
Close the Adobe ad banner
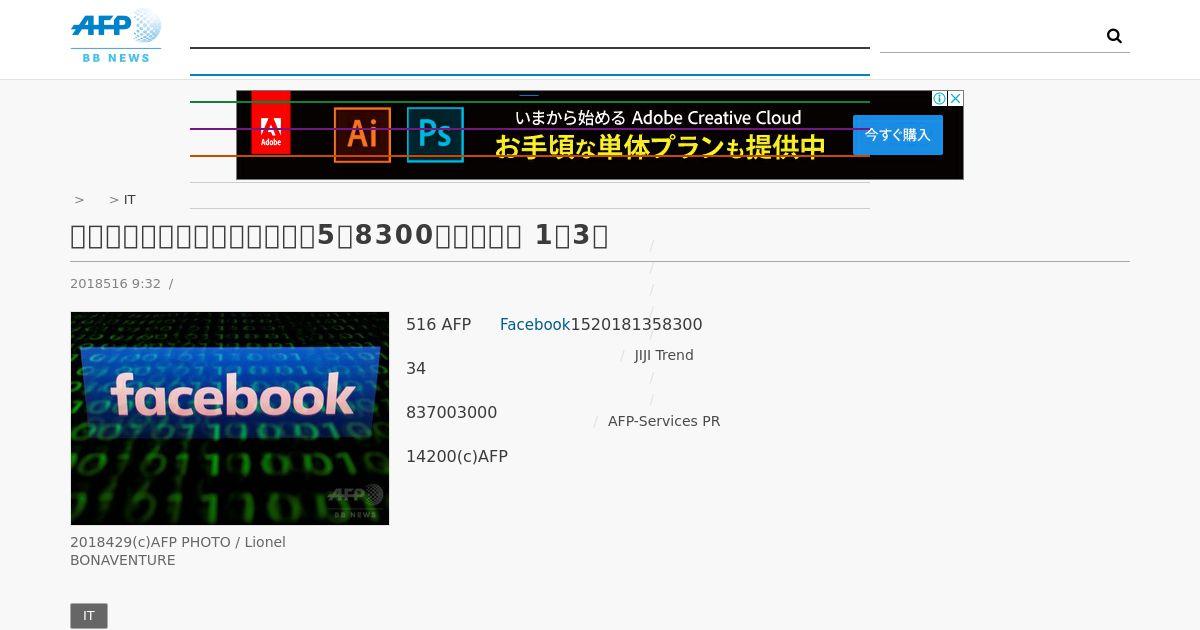(x=955, y=98)
